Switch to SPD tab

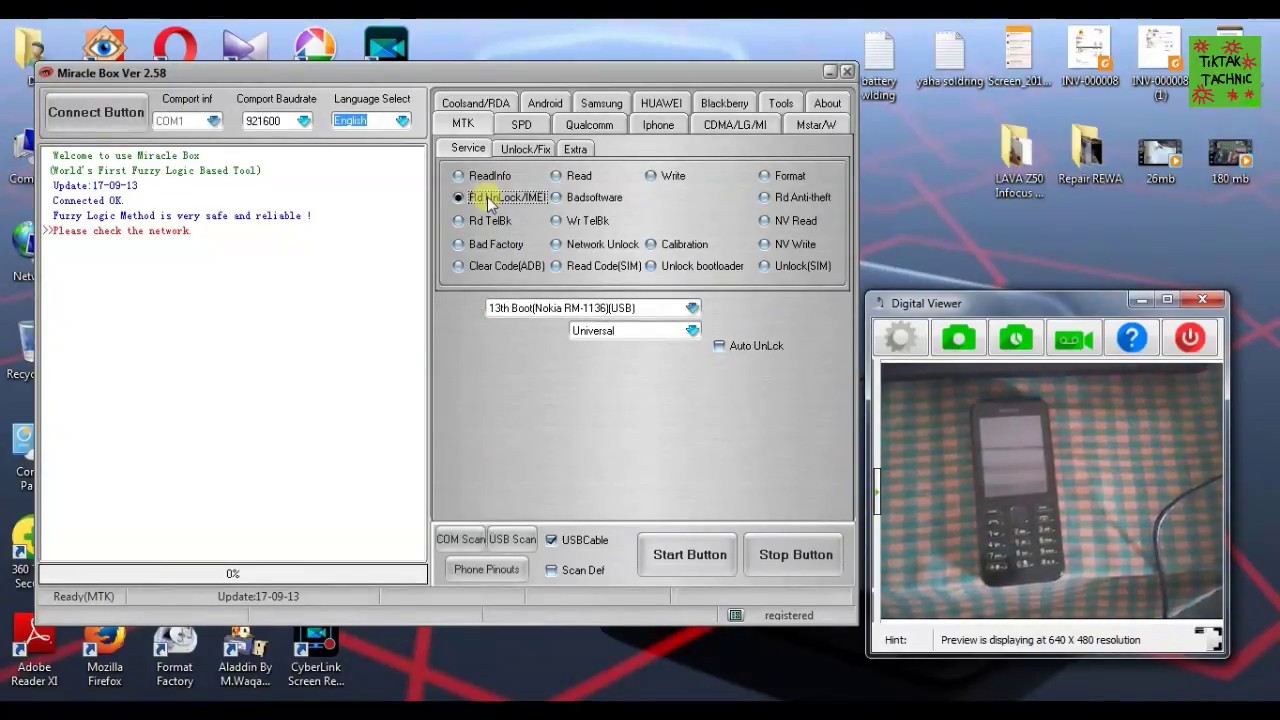click(x=521, y=125)
